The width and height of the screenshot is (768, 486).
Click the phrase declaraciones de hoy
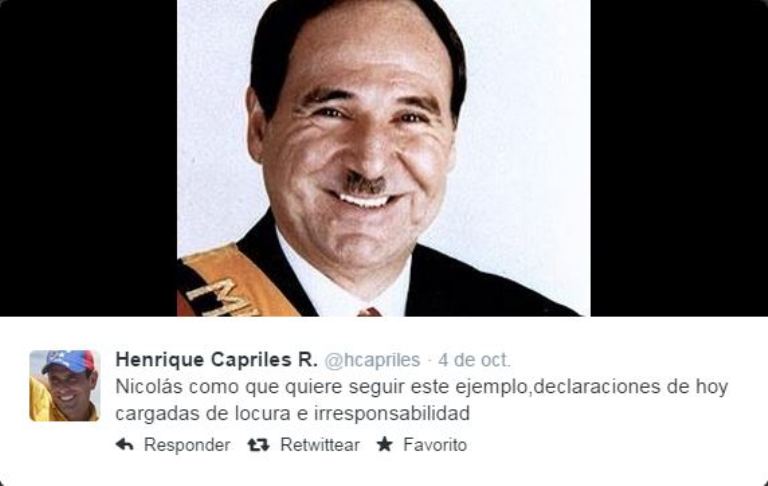[x=630, y=387]
